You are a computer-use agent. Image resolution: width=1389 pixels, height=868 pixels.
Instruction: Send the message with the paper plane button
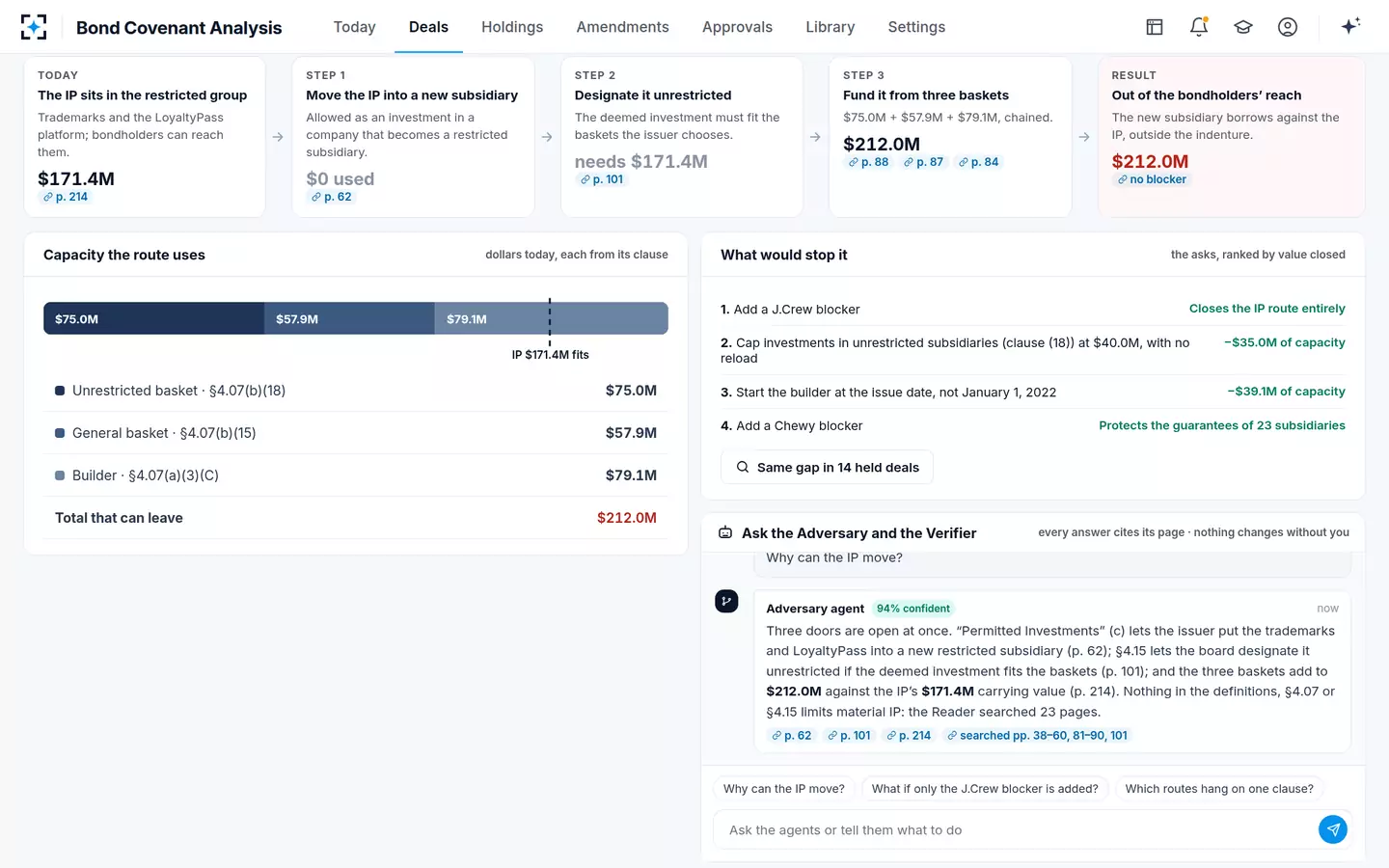[x=1332, y=829]
